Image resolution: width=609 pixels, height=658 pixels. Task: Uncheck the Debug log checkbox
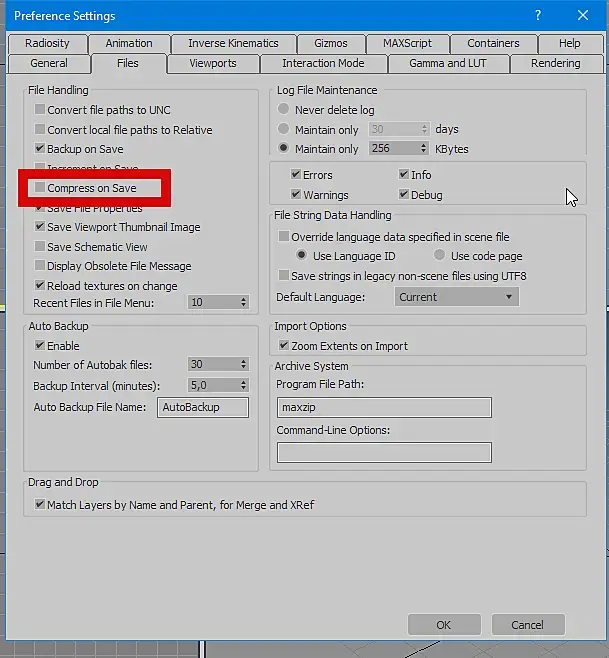tap(404, 194)
